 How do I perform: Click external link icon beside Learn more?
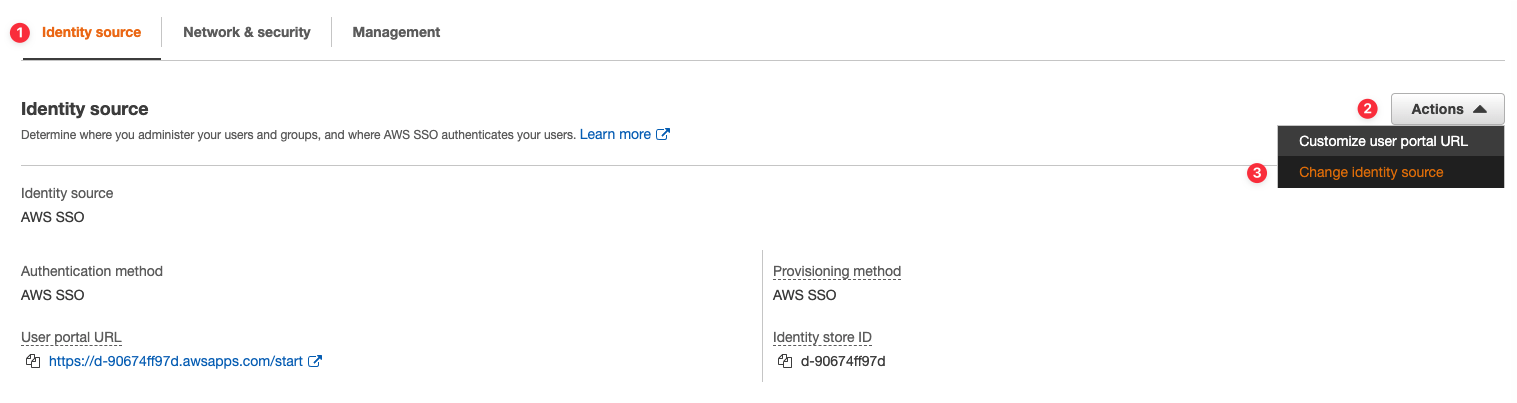tap(662, 134)
